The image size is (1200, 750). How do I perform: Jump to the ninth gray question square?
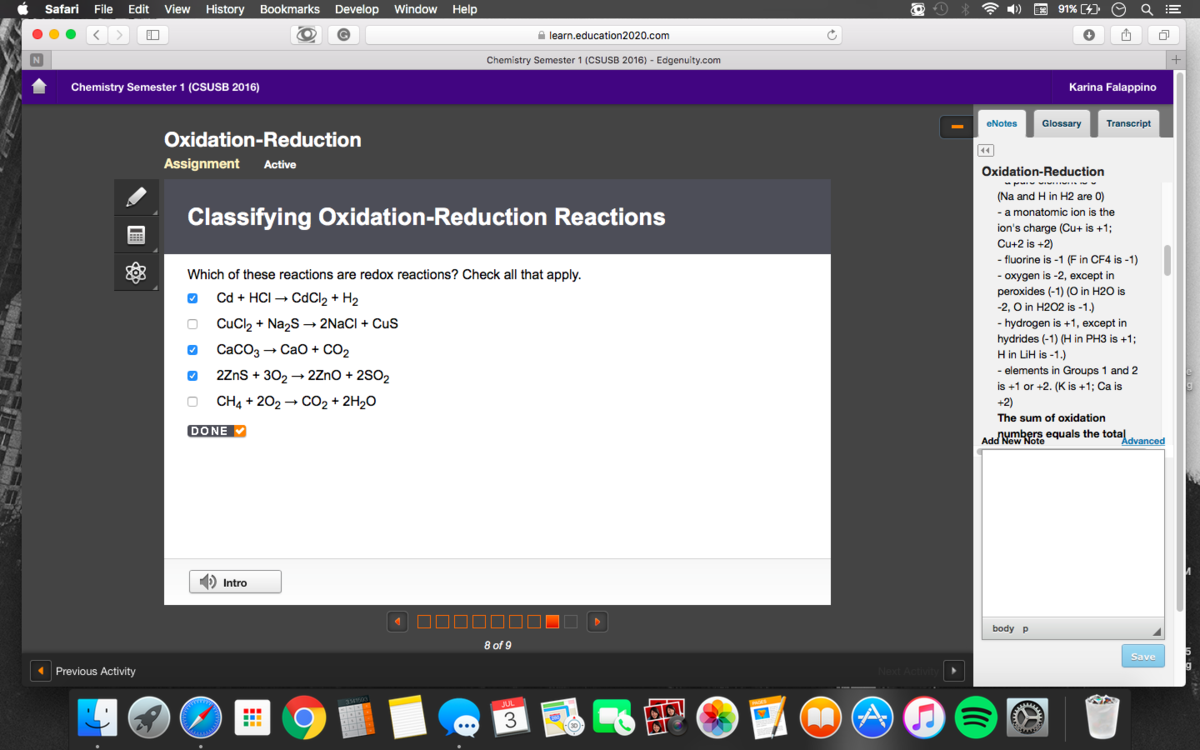point(571,622)
